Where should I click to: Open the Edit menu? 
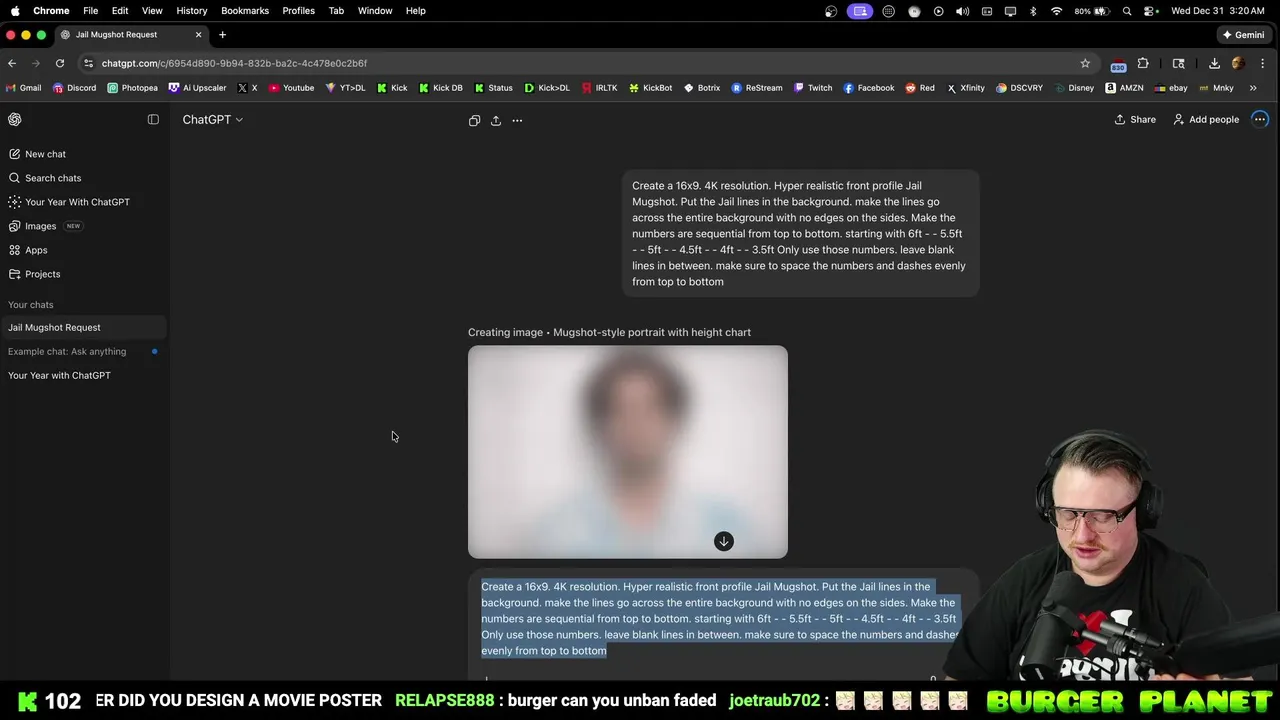coord(120,11)
